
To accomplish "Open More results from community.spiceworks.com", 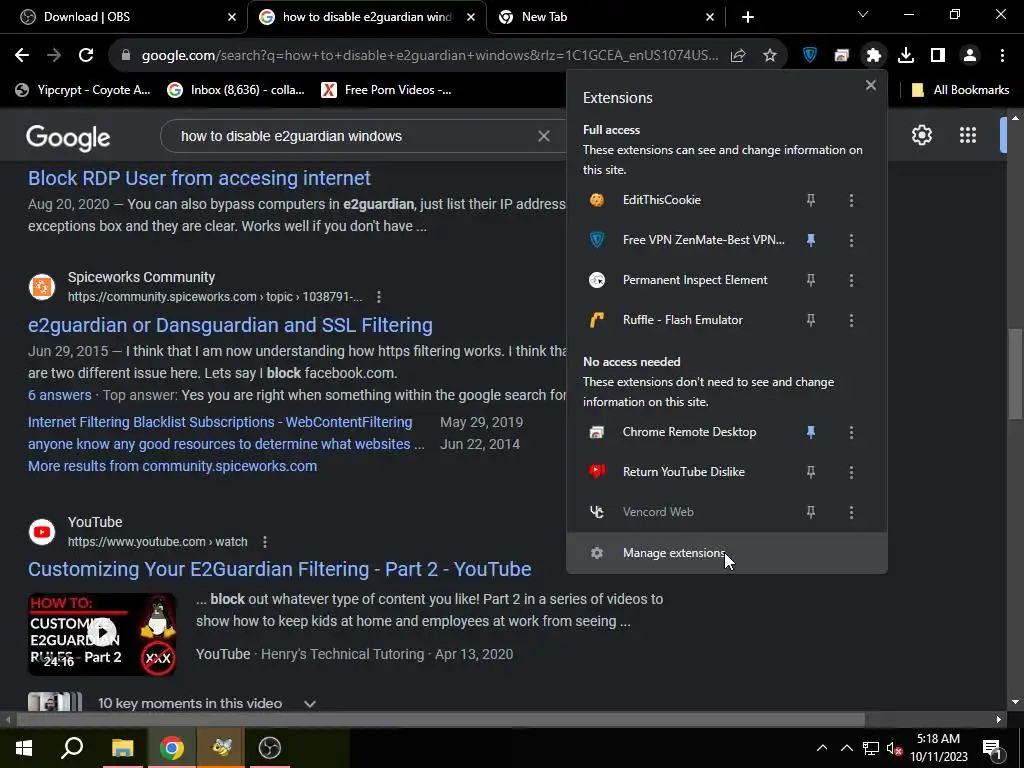I will coord(172,466).
